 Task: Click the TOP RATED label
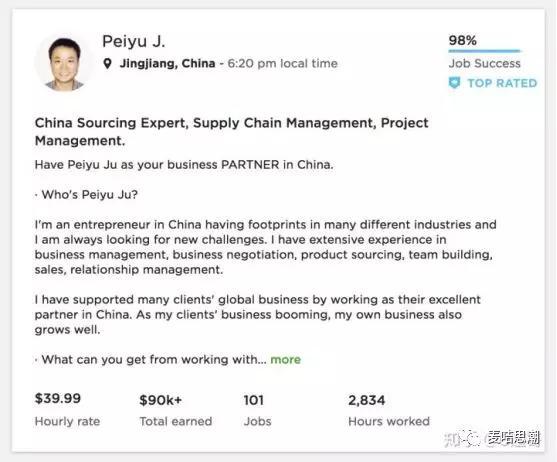point(502,83)
